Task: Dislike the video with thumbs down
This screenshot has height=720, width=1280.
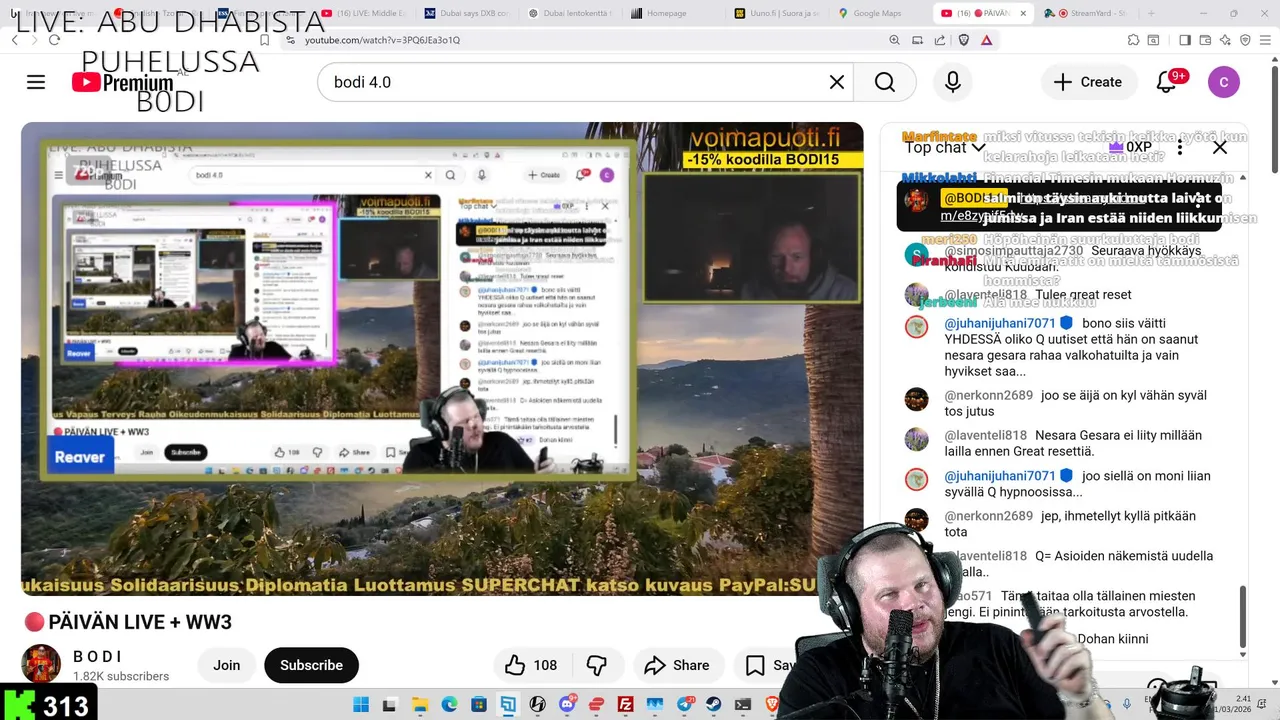Action: coord(597,665)
